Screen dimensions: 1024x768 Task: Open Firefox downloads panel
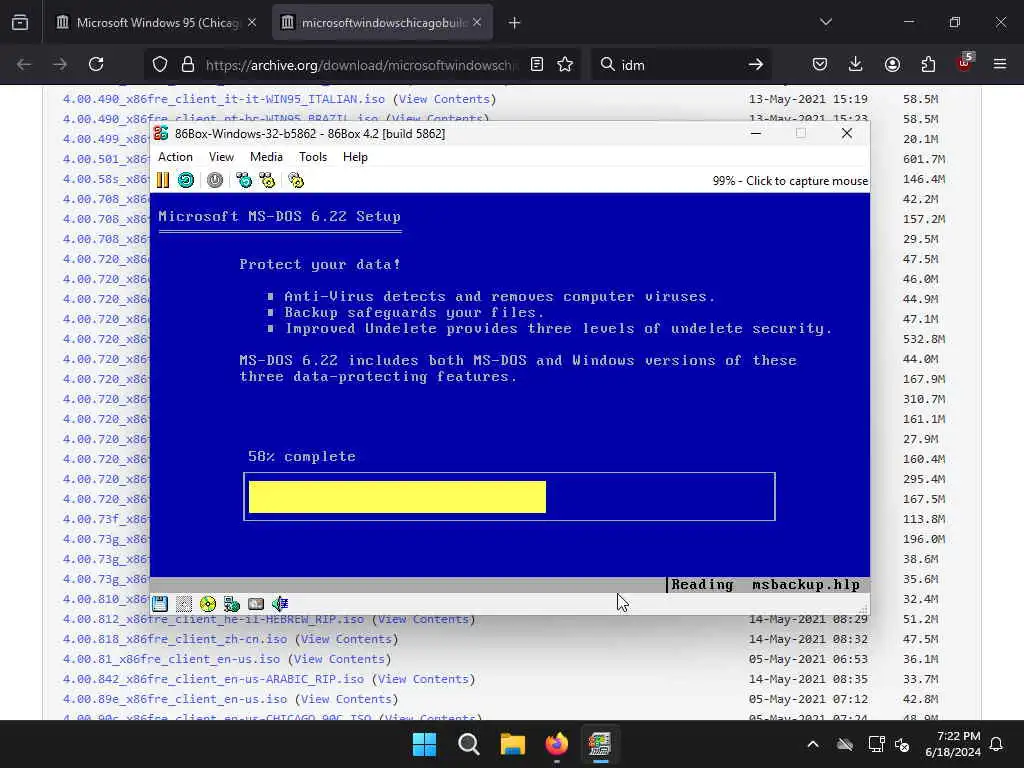pos(856,64)
